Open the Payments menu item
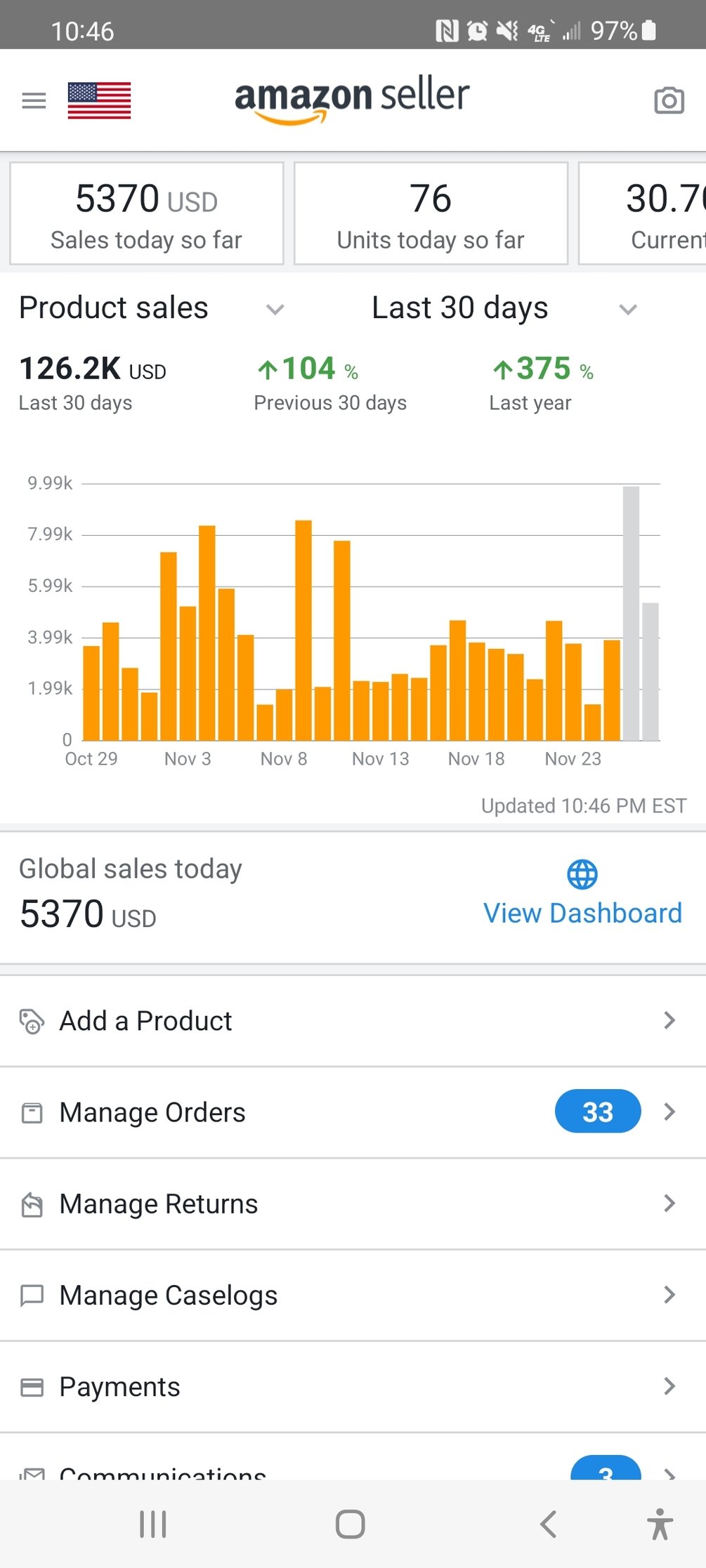Screen dimensions: 706x1568 120,1387
